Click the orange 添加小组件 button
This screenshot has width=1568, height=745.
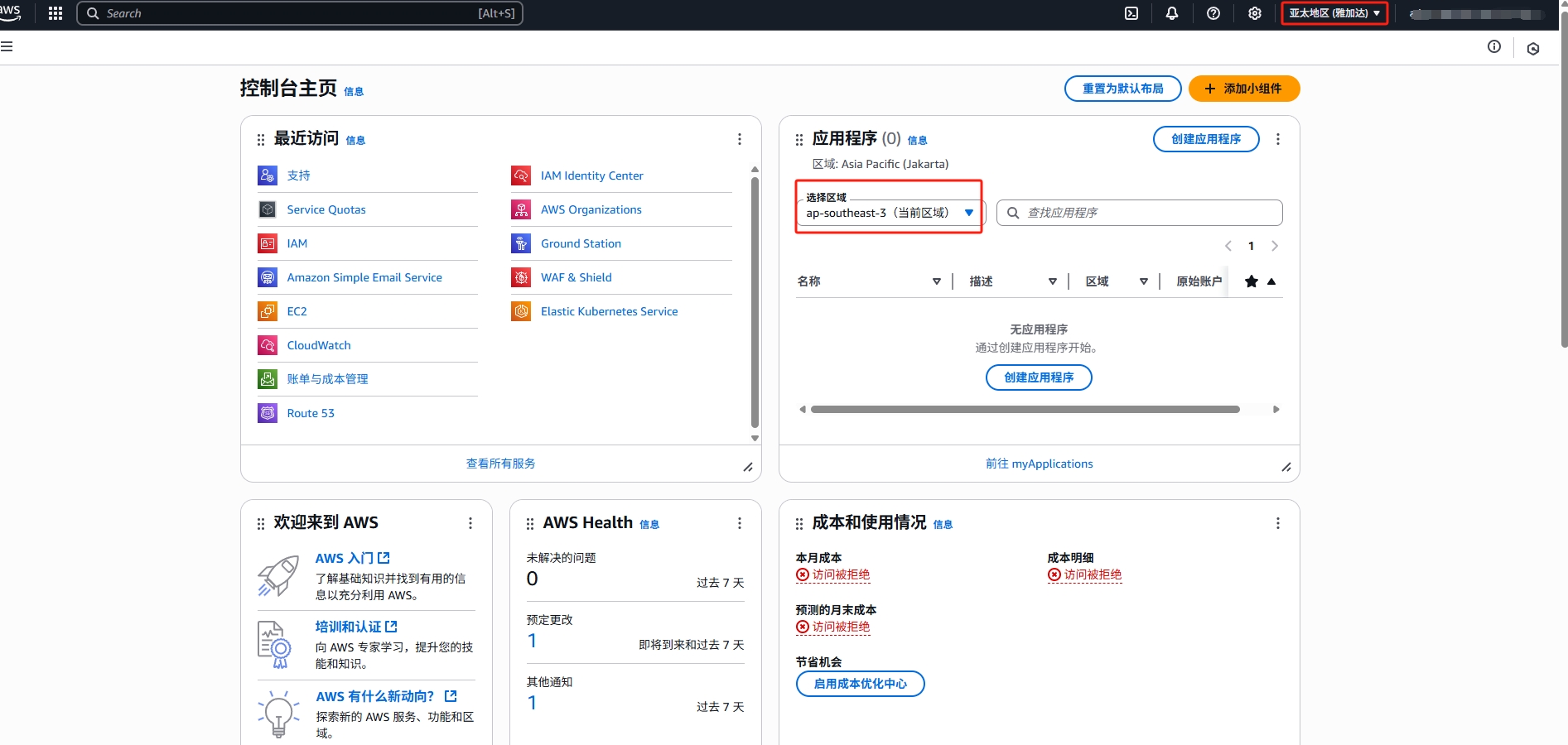[x=1244, y=89]
